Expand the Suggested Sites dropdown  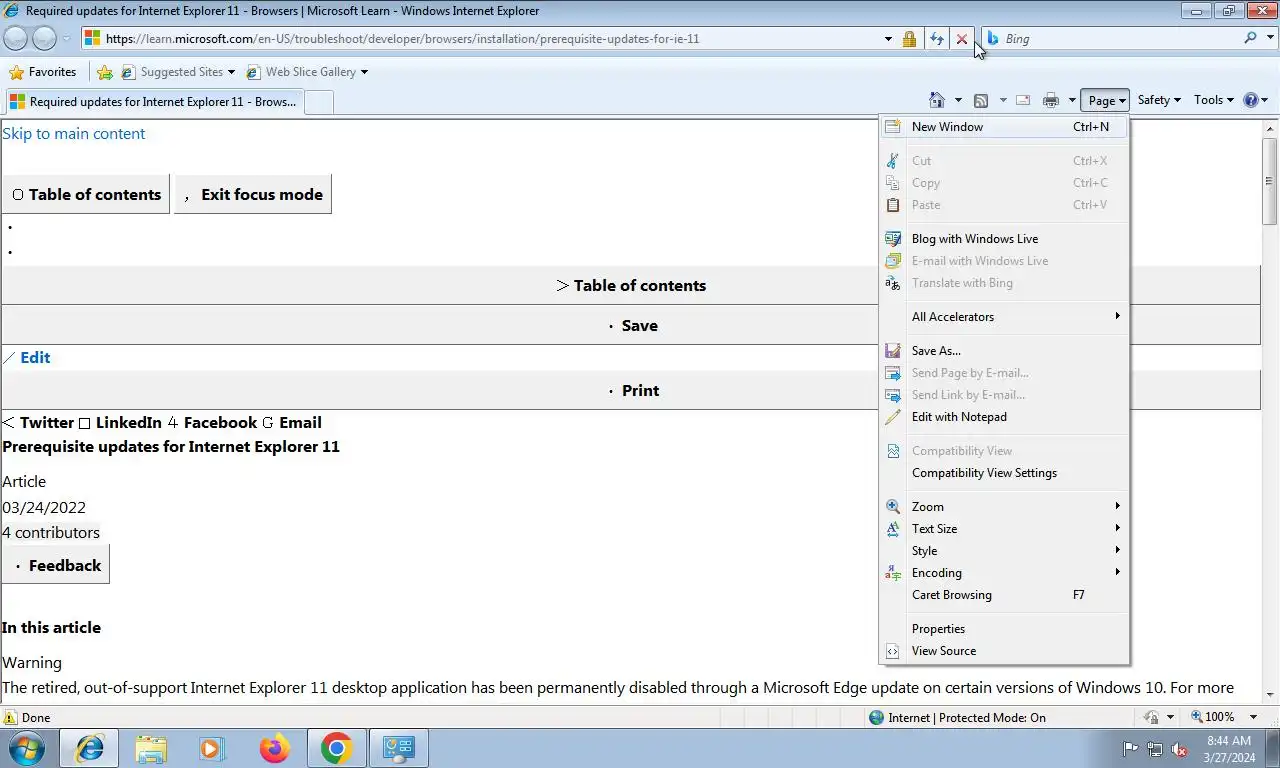pos(231,72)
